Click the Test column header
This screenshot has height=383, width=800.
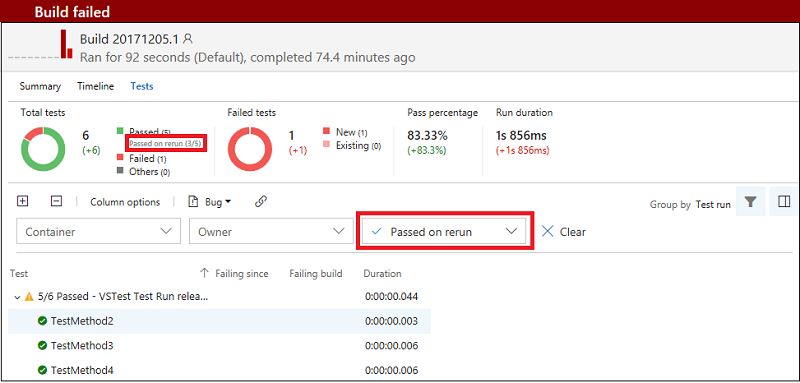tap(19, 273)
